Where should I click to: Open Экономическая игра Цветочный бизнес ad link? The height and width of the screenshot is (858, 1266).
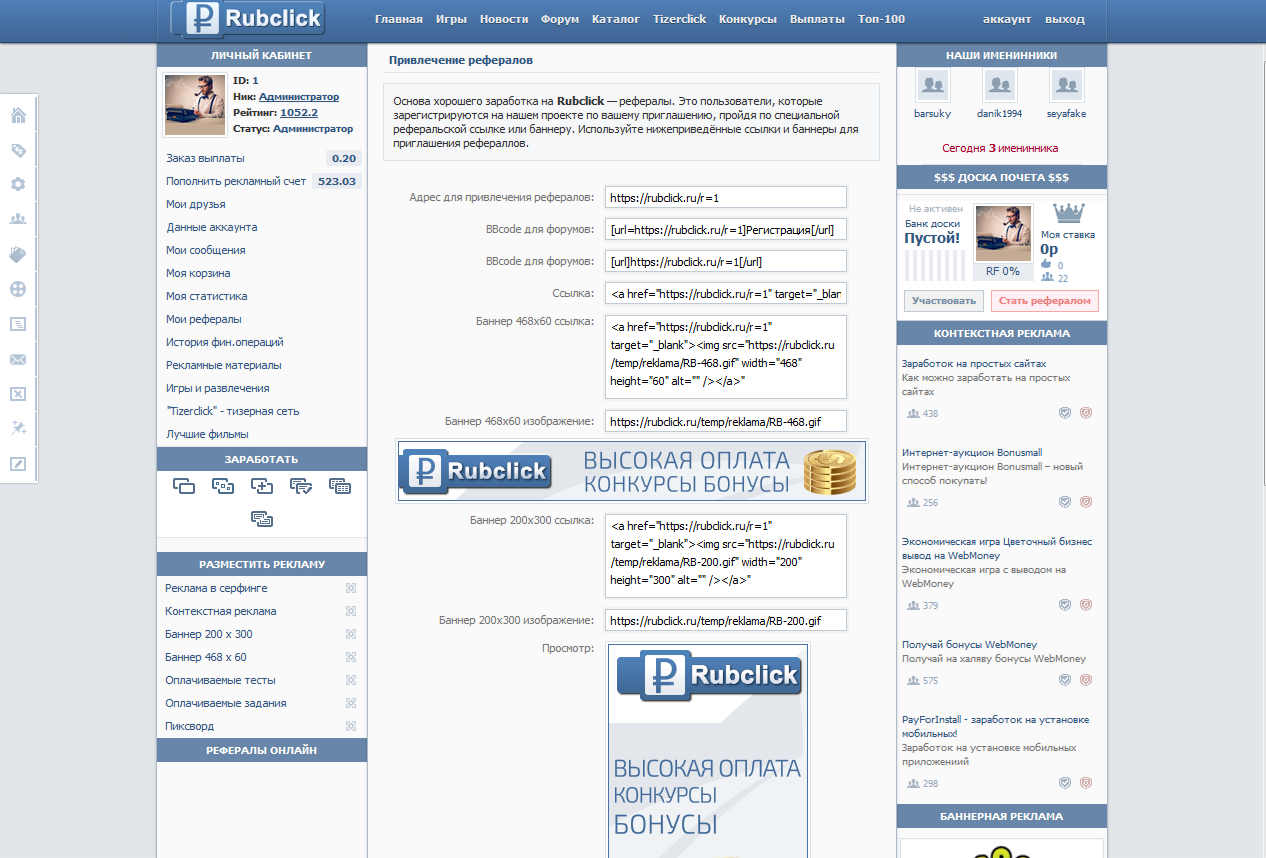click(x=997, y=548)
